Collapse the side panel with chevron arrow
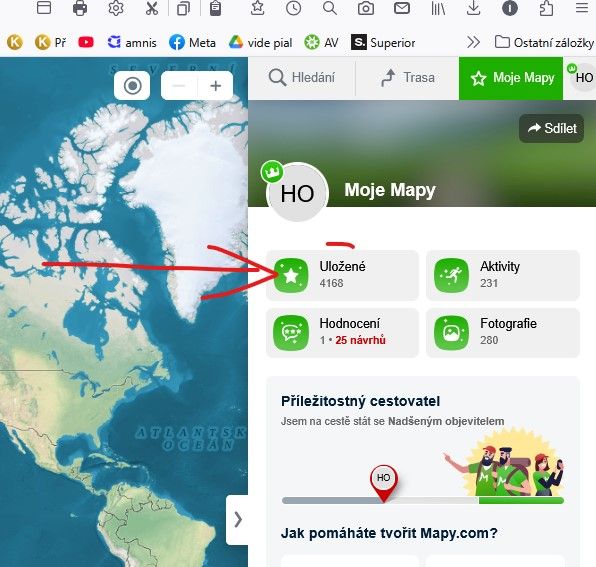 (x=238, y=519)
